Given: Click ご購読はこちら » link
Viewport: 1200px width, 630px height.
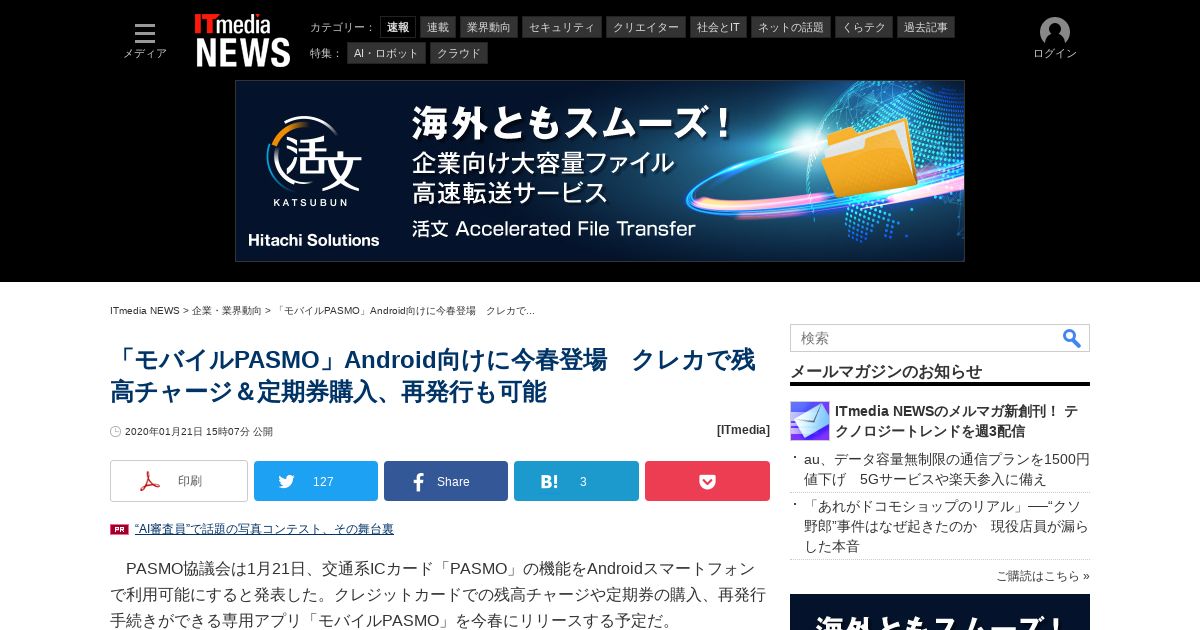Looking at the screenshot, I should [x=1042, y=576].
